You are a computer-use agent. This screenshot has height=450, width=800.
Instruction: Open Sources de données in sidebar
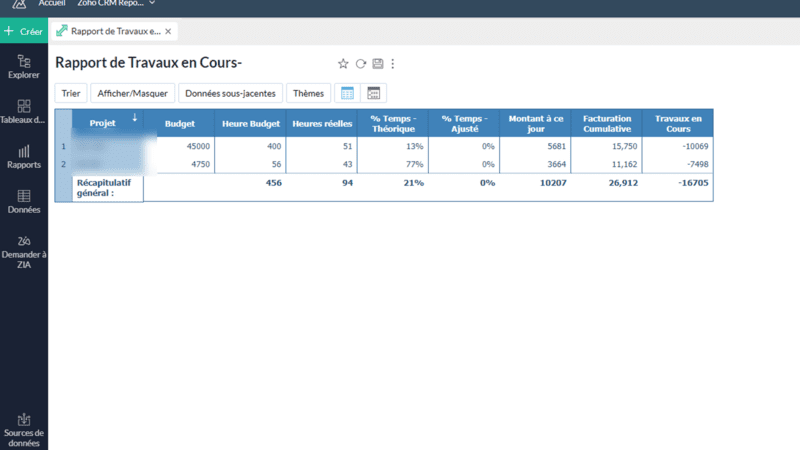point(24,430)
